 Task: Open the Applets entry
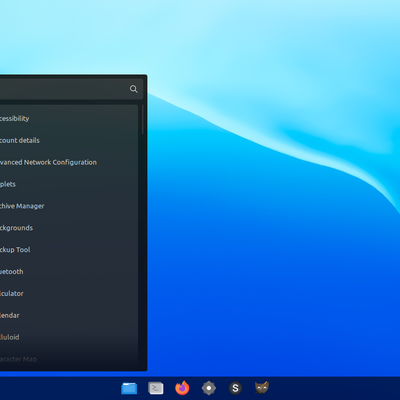(x=69, y=184)
